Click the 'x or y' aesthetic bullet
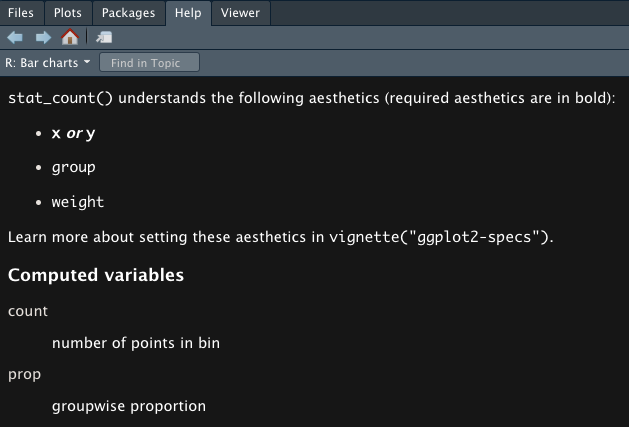 74,133
